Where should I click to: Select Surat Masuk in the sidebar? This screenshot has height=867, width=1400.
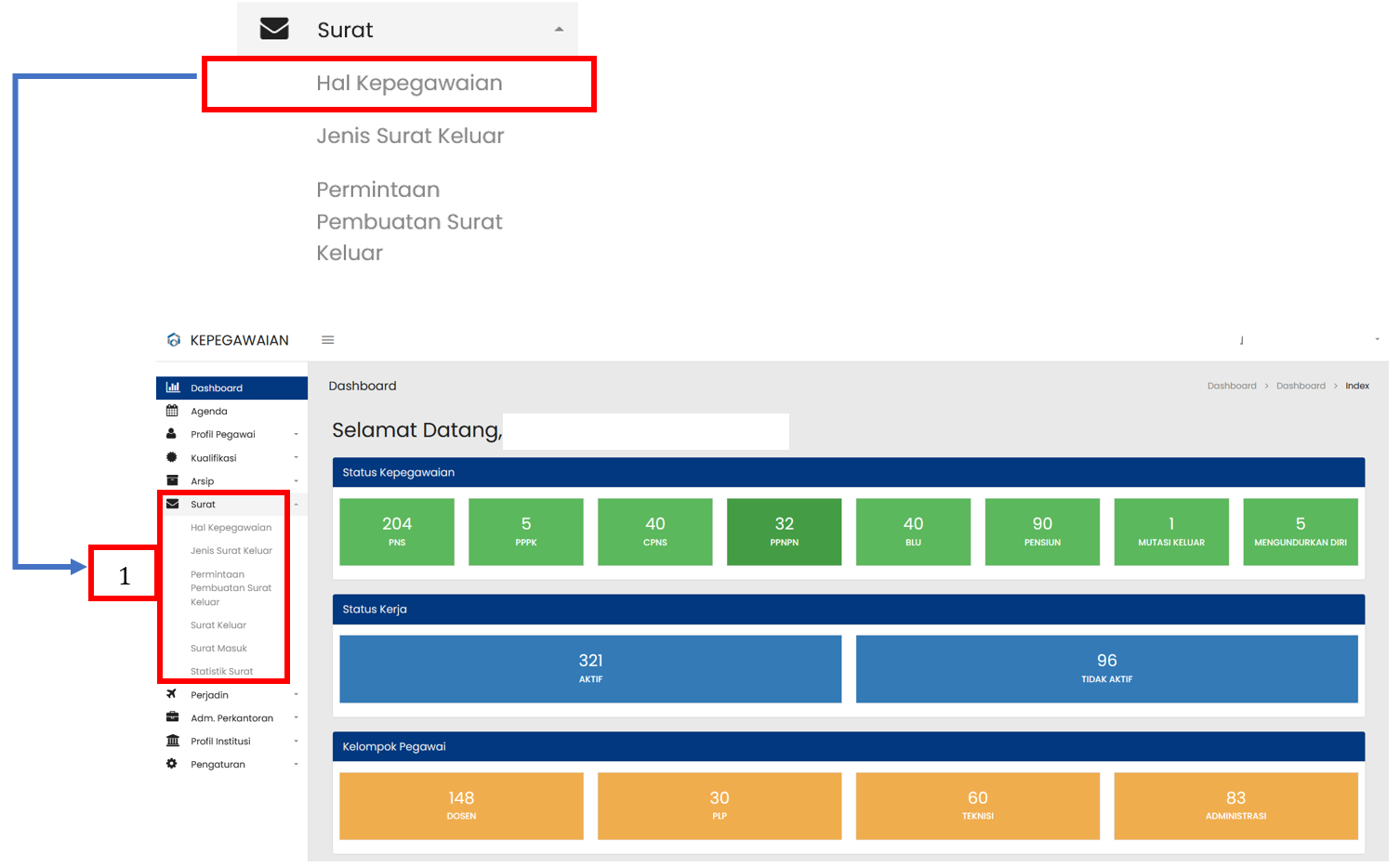(x=218, y=648)
